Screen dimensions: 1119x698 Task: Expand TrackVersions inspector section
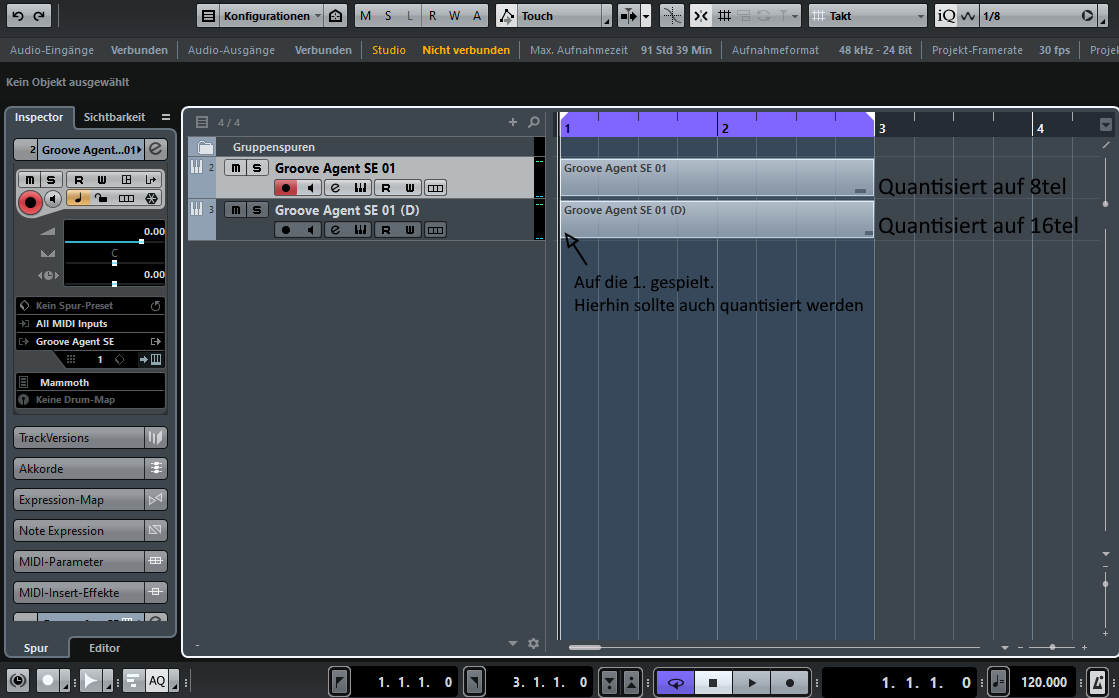point(91,437)
